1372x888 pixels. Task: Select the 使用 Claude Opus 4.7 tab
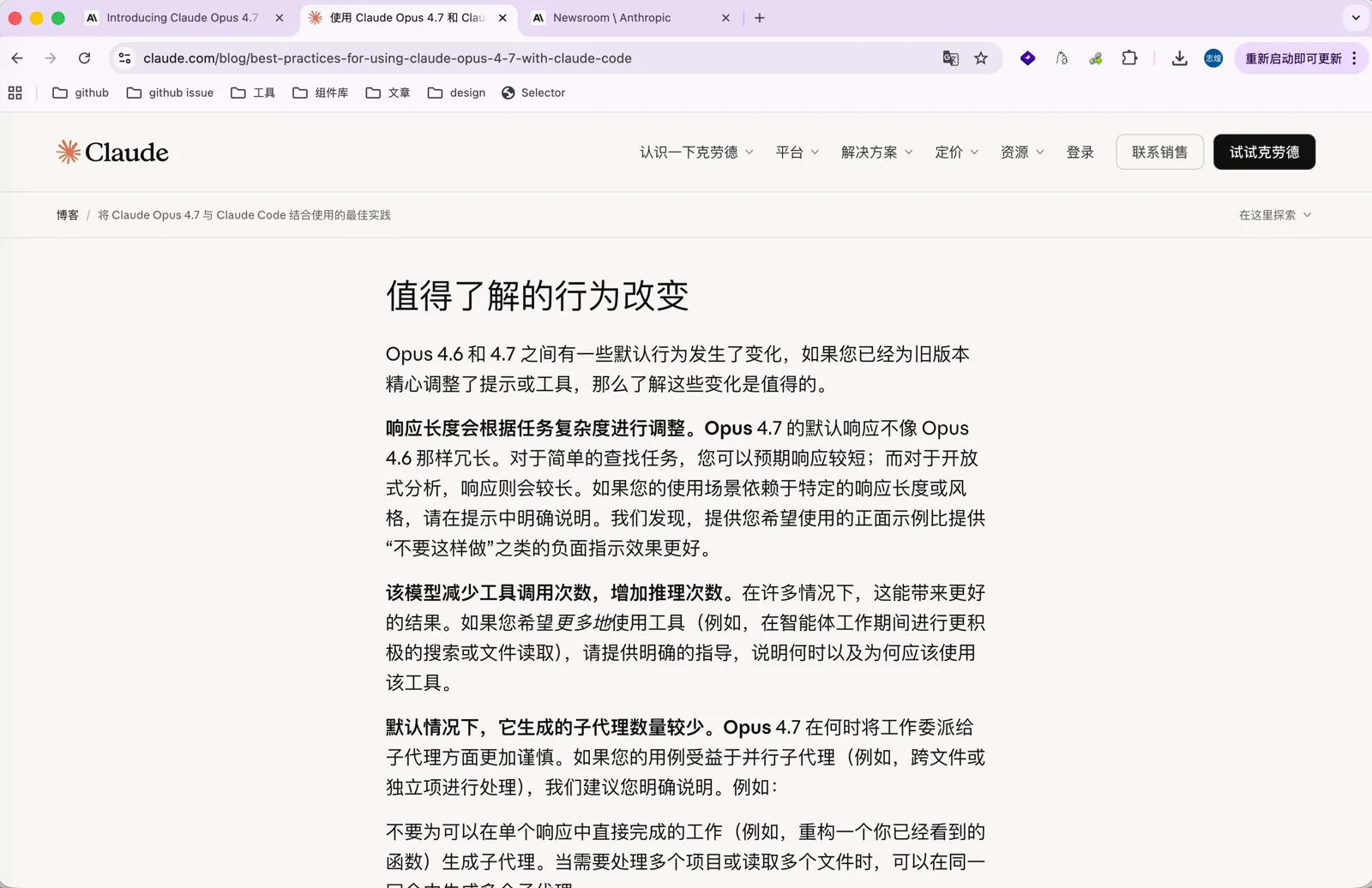406,18
